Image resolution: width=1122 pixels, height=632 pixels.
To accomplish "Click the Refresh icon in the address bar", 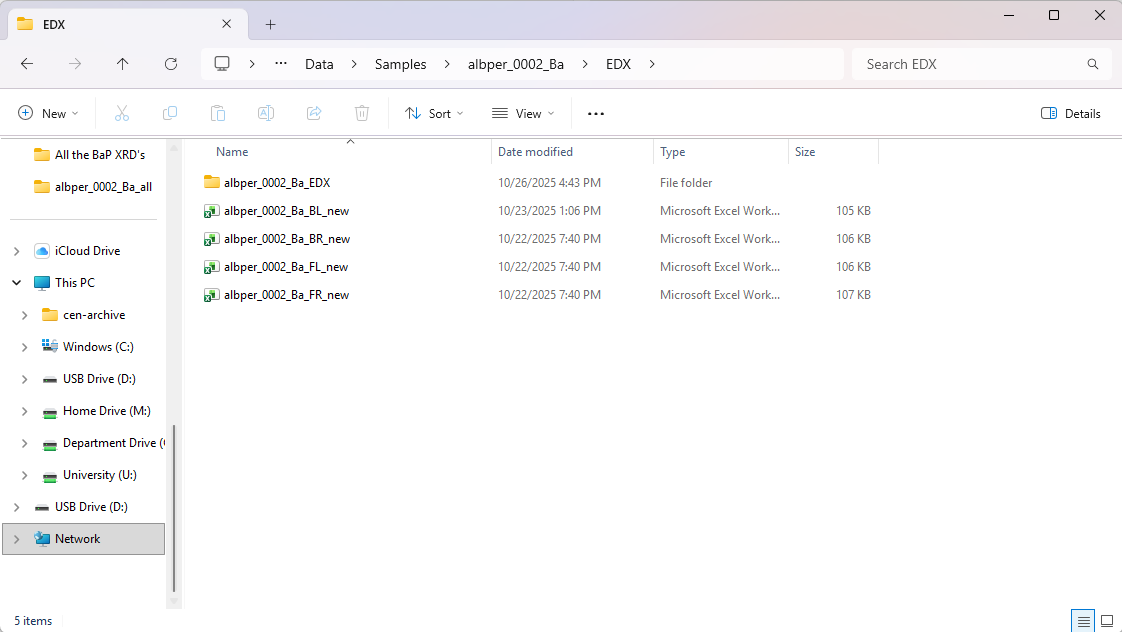I will click(170, 63).
